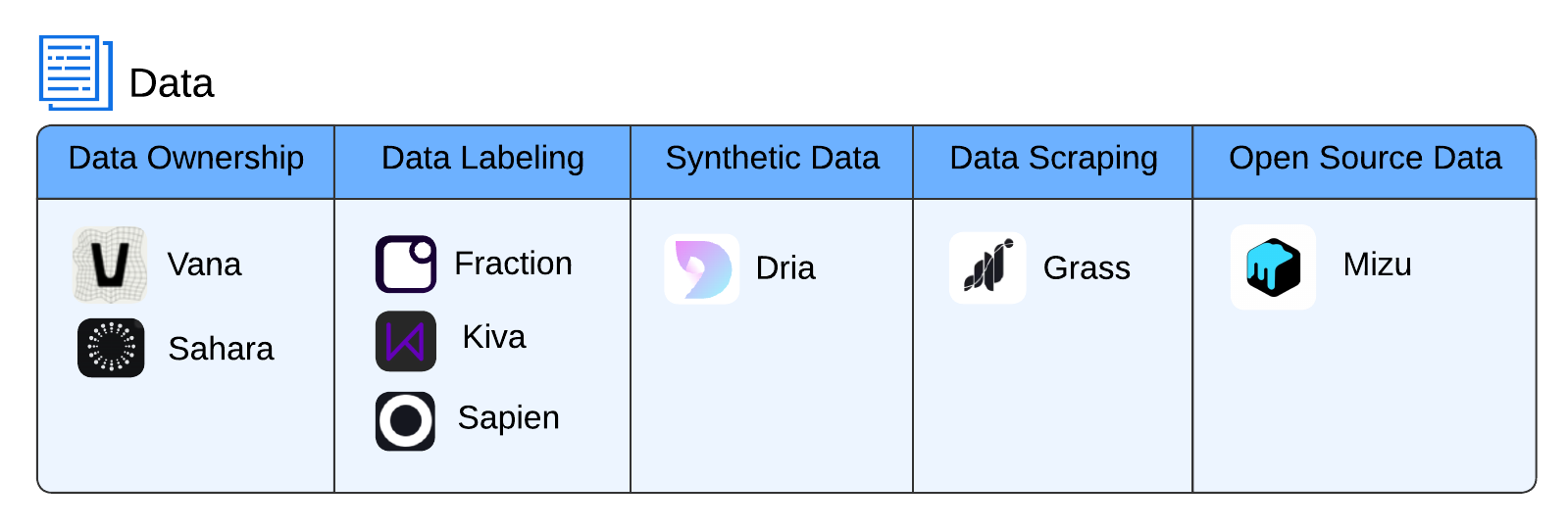Click the Data document icon

pos(76,72)
